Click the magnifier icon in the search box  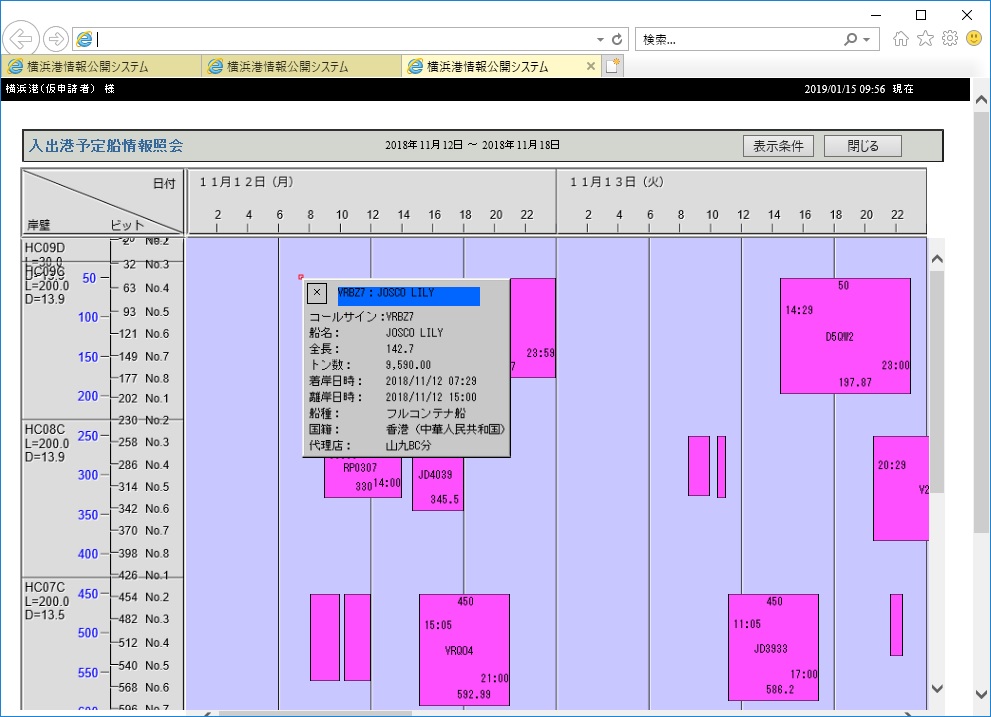(x=851, y=39)
